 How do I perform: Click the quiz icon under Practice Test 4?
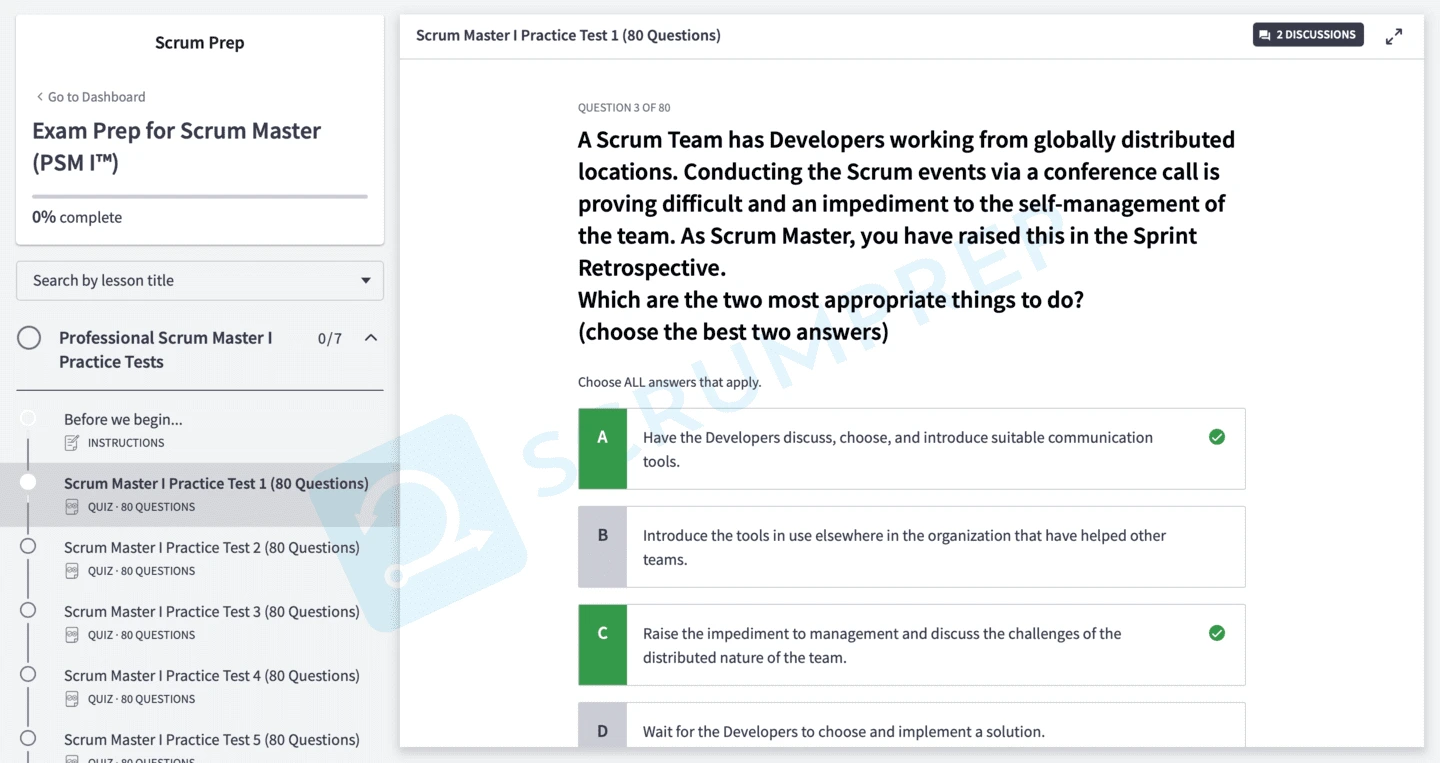[x=72, y=699]
